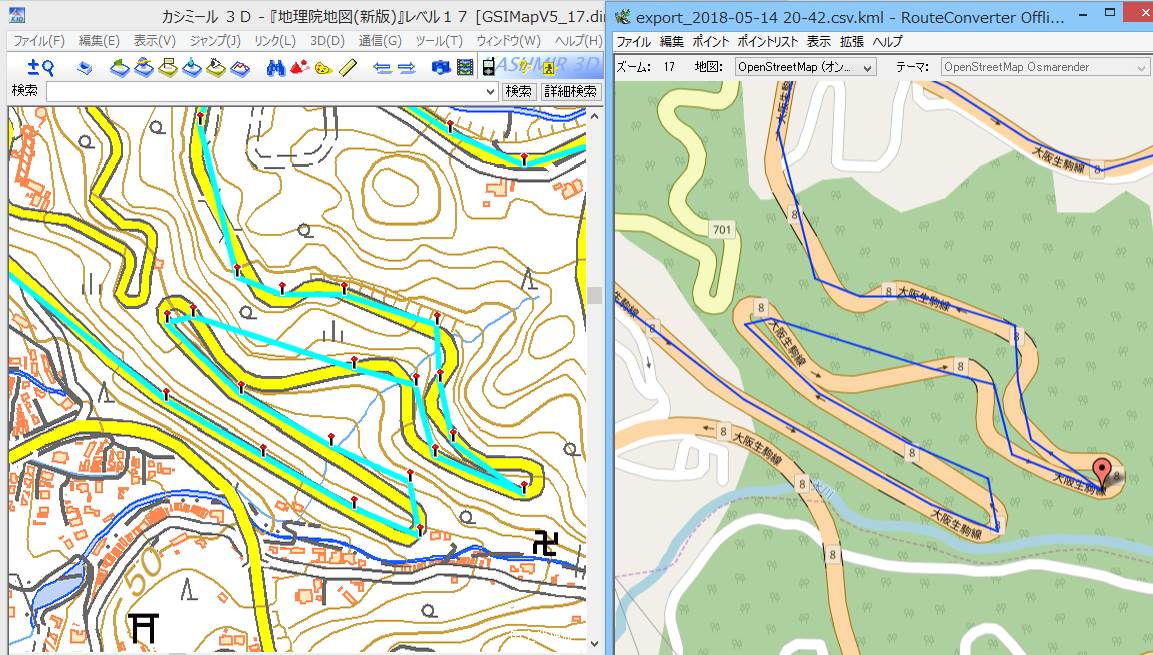This screenshot has height=655, width=1153.
Task: Click the zoom value 17 in RouteConverter
Action: pyautogui.click(x=669, y=67)
